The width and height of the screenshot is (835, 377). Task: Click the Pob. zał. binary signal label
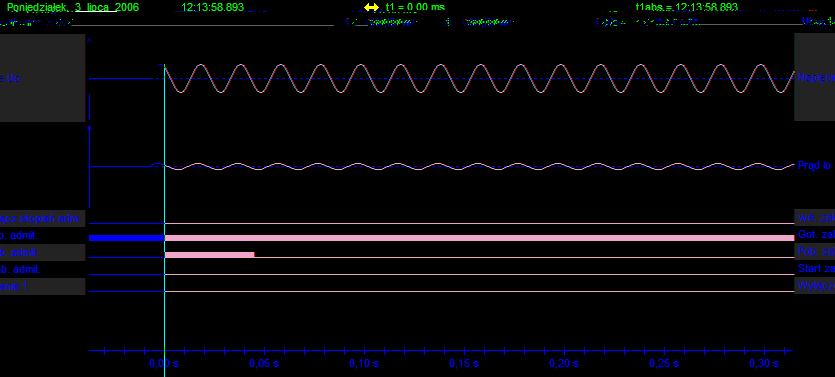(815, 251)
